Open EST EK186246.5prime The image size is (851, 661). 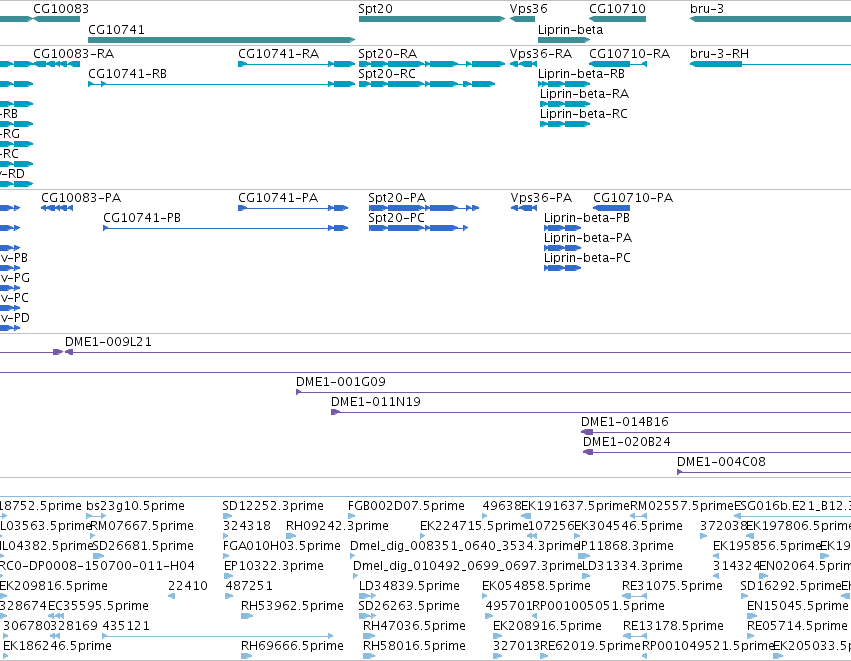[57, 646]
